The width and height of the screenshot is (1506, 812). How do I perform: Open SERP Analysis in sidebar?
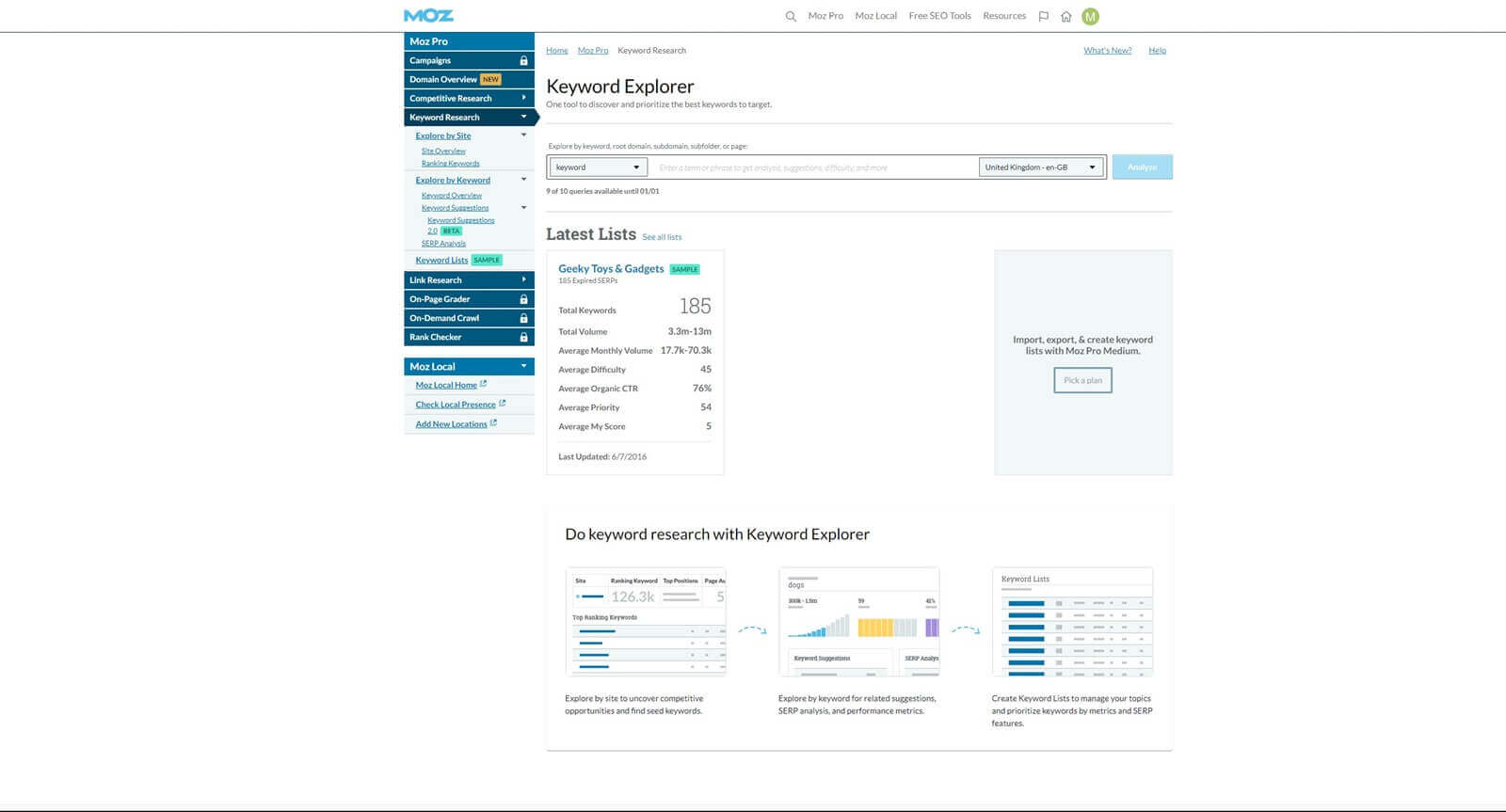point(443,244)
